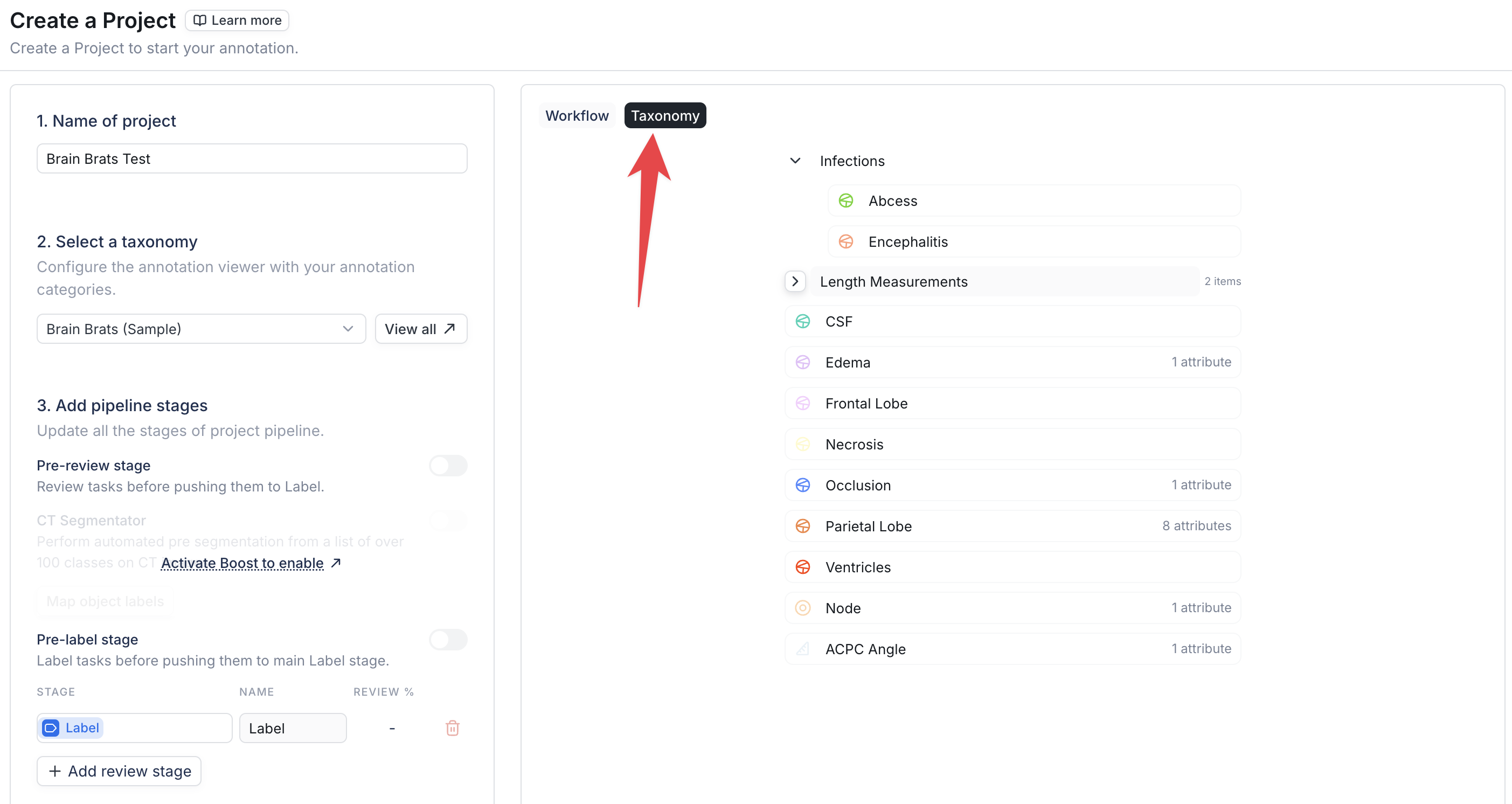Click the book icon beside Learn more
Viewport: 1512px width, 804px height.
[199, 20]
